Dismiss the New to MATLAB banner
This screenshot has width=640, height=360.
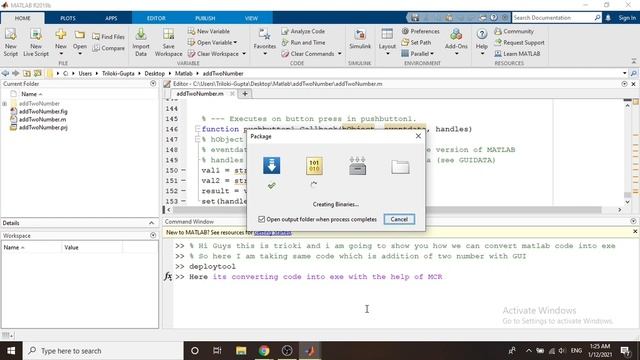pos(635,231)
